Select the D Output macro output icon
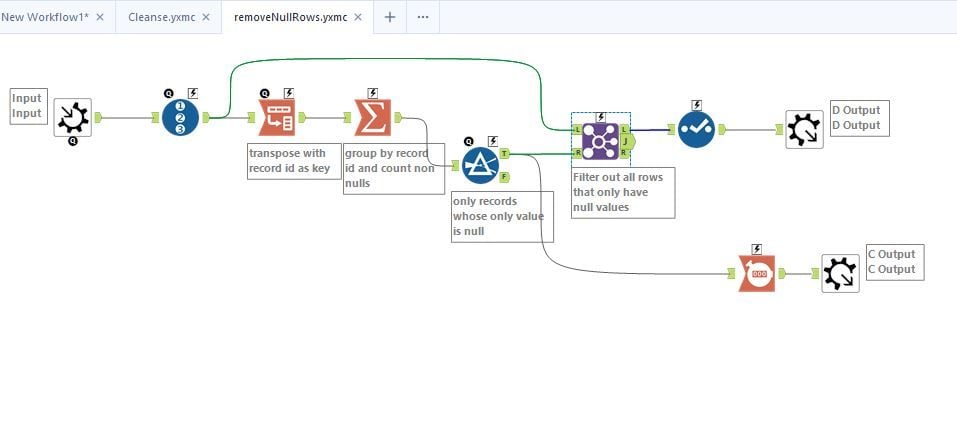Image resolution: width=957 pixels, height=423 pixels. [804, 129]
